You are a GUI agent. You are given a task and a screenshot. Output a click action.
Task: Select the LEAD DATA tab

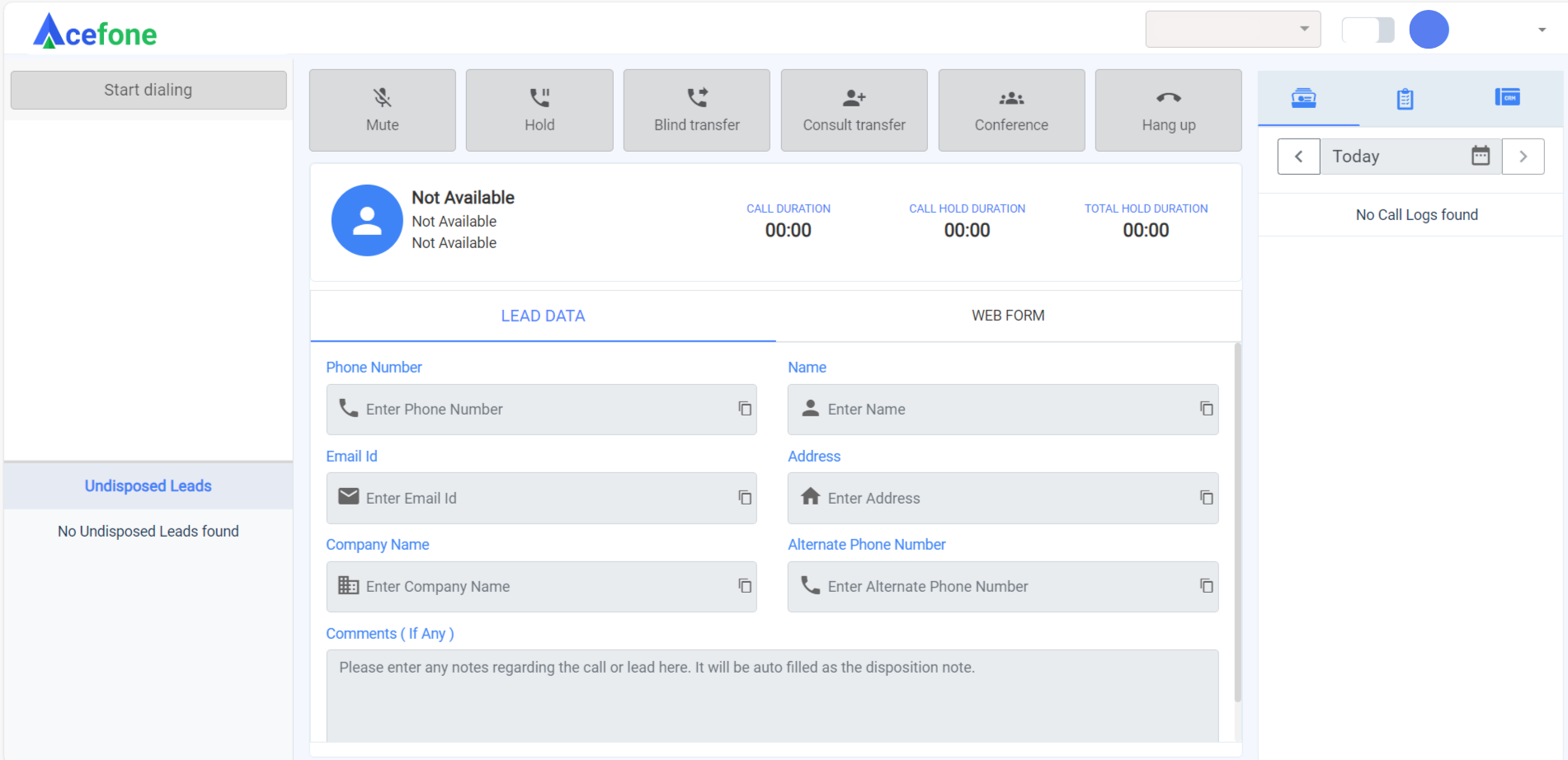543,316
